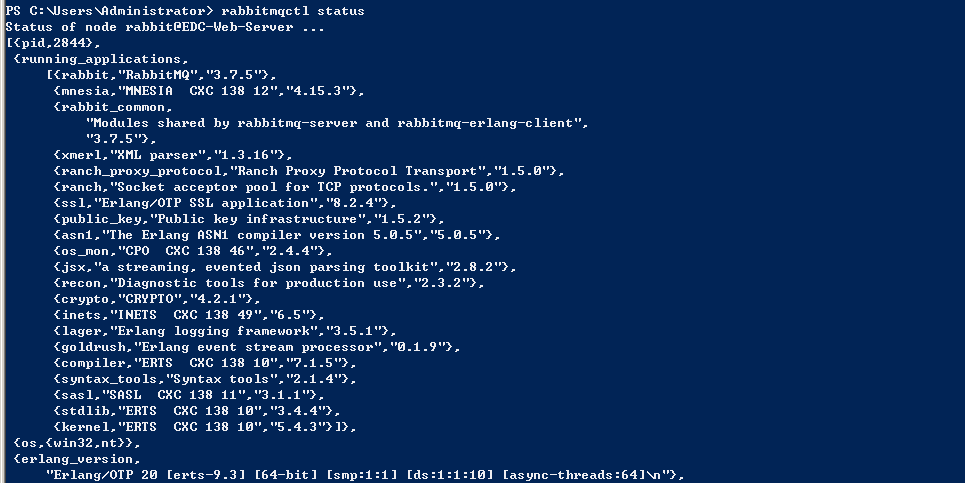Viewport: 965px width, 483px height.
Task: Click the goldrush event stream processor entry
Action: point(256,347)
